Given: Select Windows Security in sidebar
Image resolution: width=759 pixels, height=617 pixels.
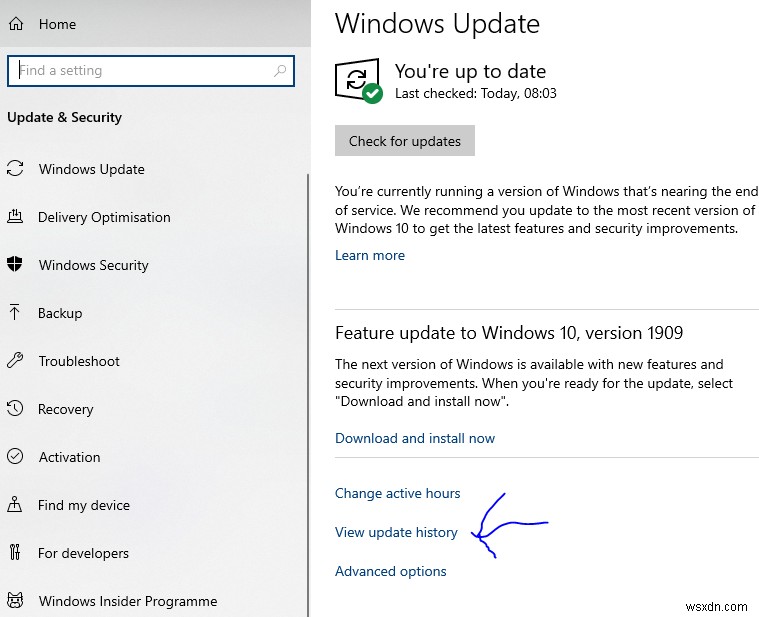Looking at the screenshot, I should pyautogui.click(x=93, y=265).
